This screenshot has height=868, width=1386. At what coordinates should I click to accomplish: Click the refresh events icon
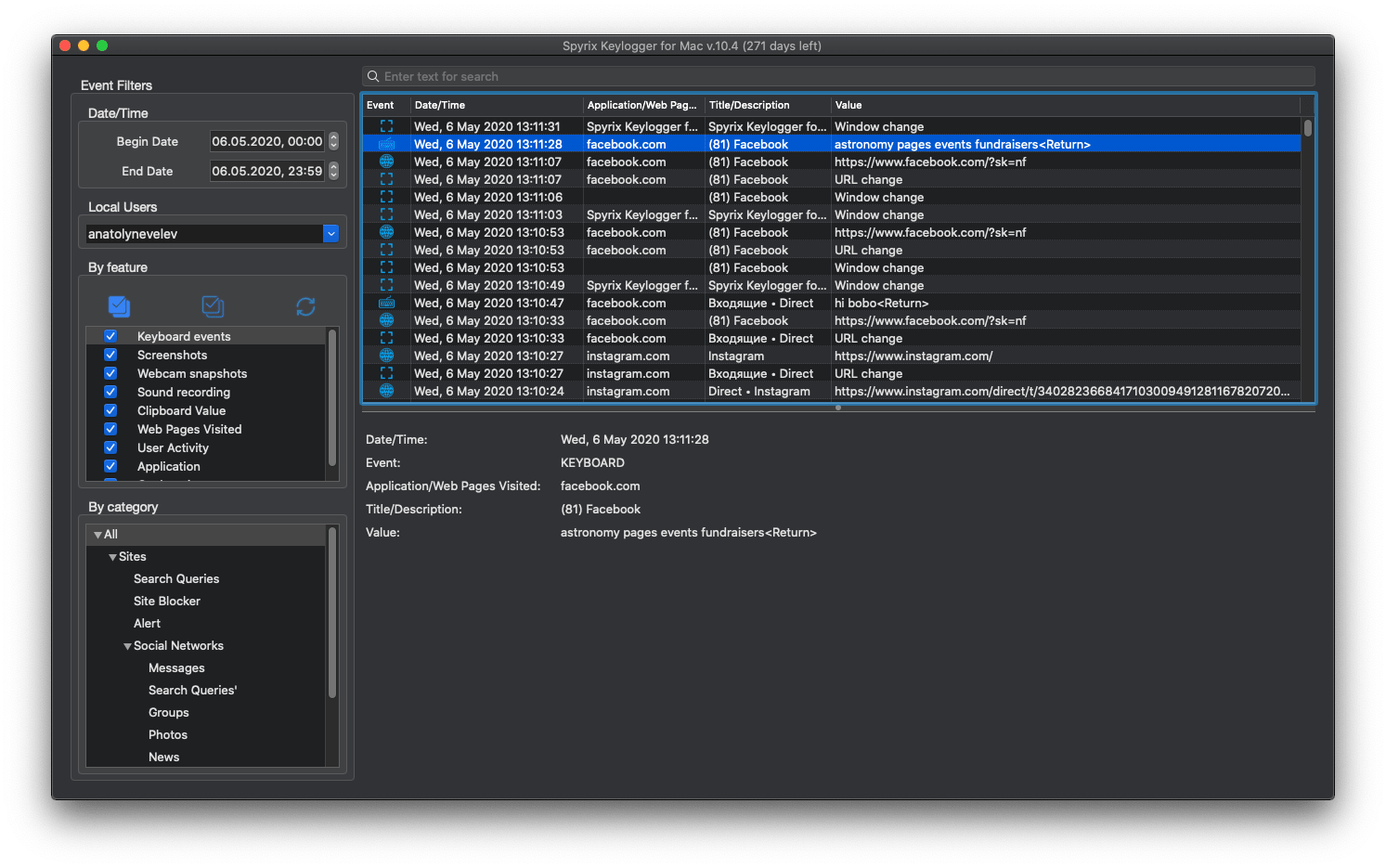click(x=305, y=306)
